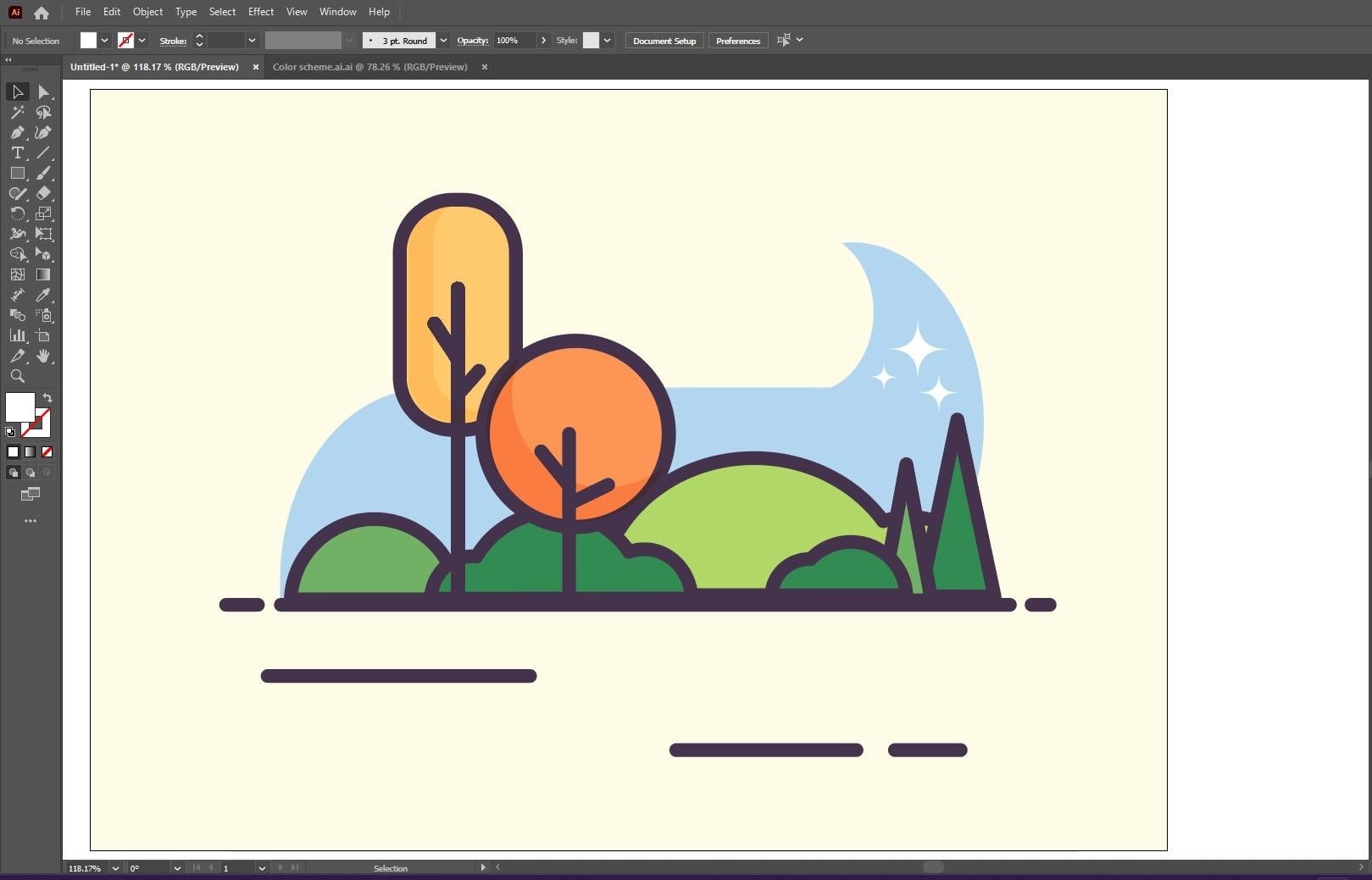Open zoom level dropdown in status bar
This screenshot has width=1372, height=880.
(115, 868)
